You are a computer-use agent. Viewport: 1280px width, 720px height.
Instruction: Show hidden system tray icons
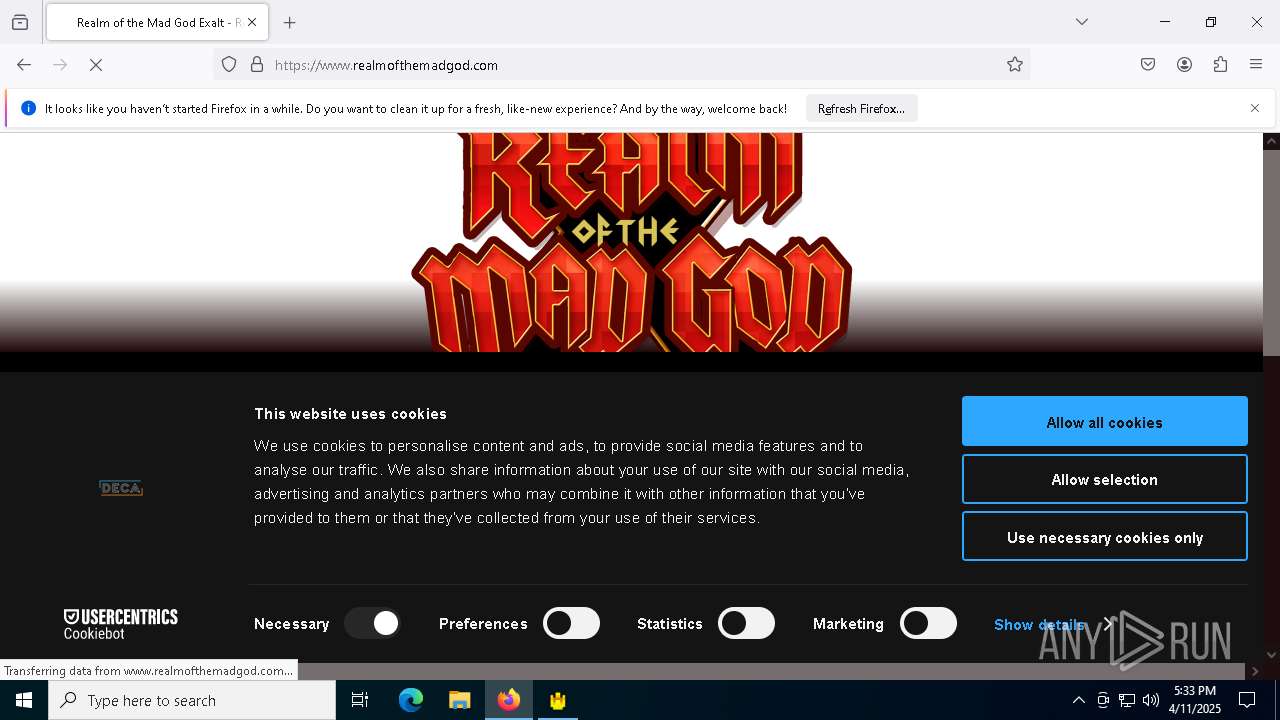1078,700
